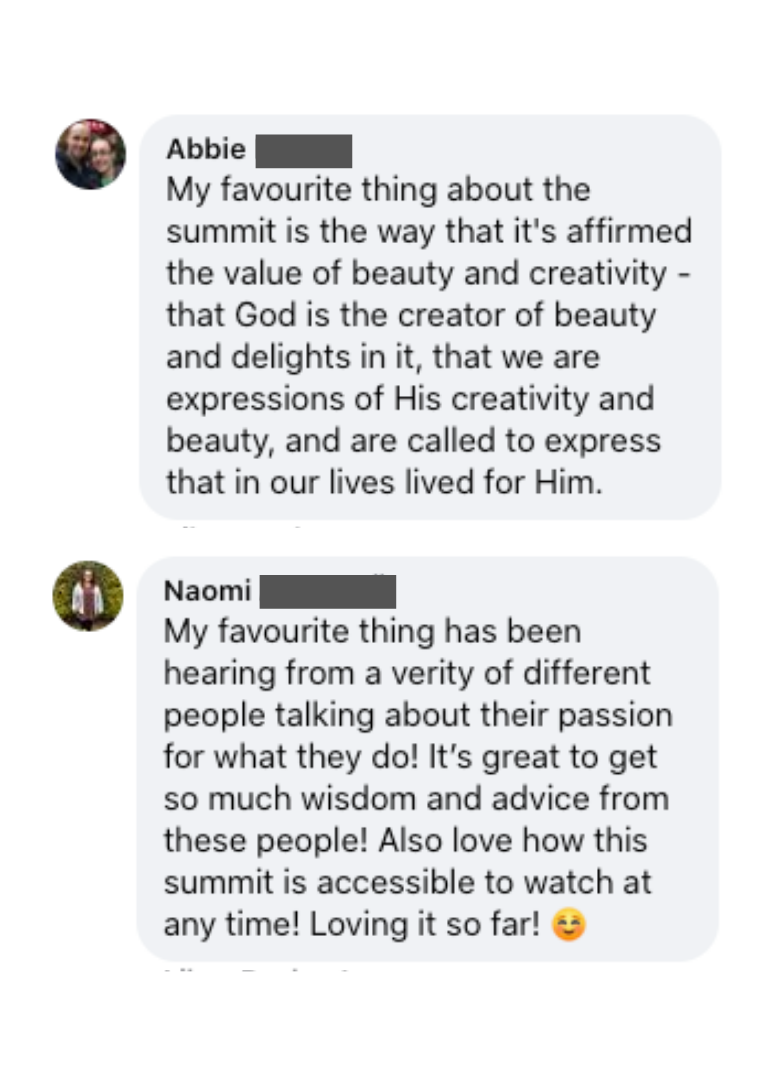The height and width of the screenshot is (1080, 767).
Task: Click the redacted surname next to Abbie
Action: 304,151
